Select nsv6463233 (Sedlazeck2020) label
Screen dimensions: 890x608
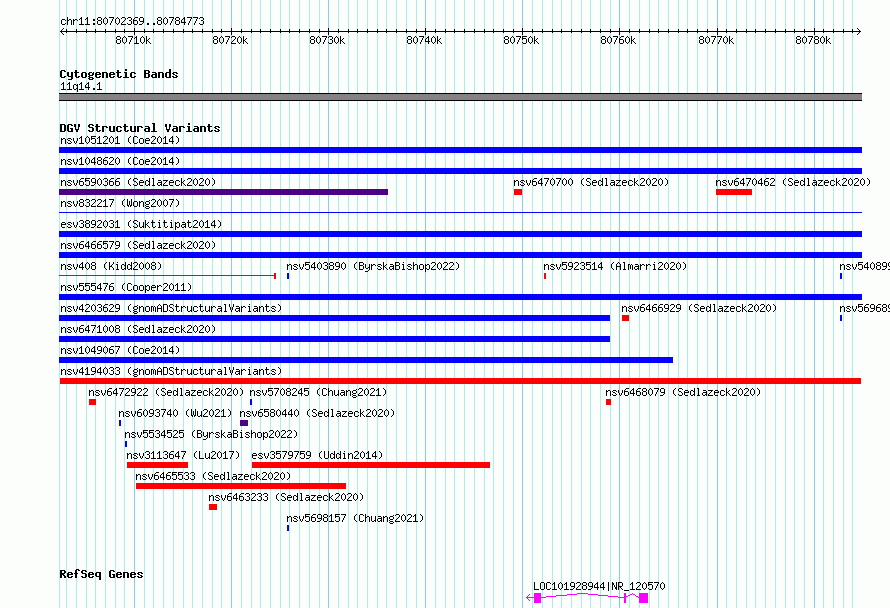point(286,497)
